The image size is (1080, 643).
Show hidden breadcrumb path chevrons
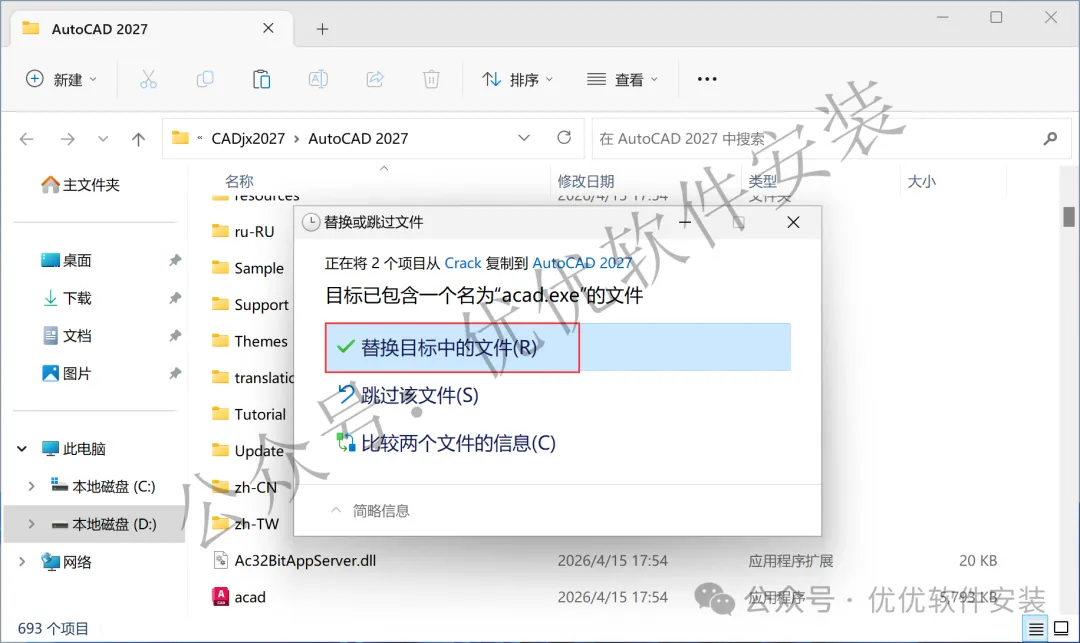200,138
